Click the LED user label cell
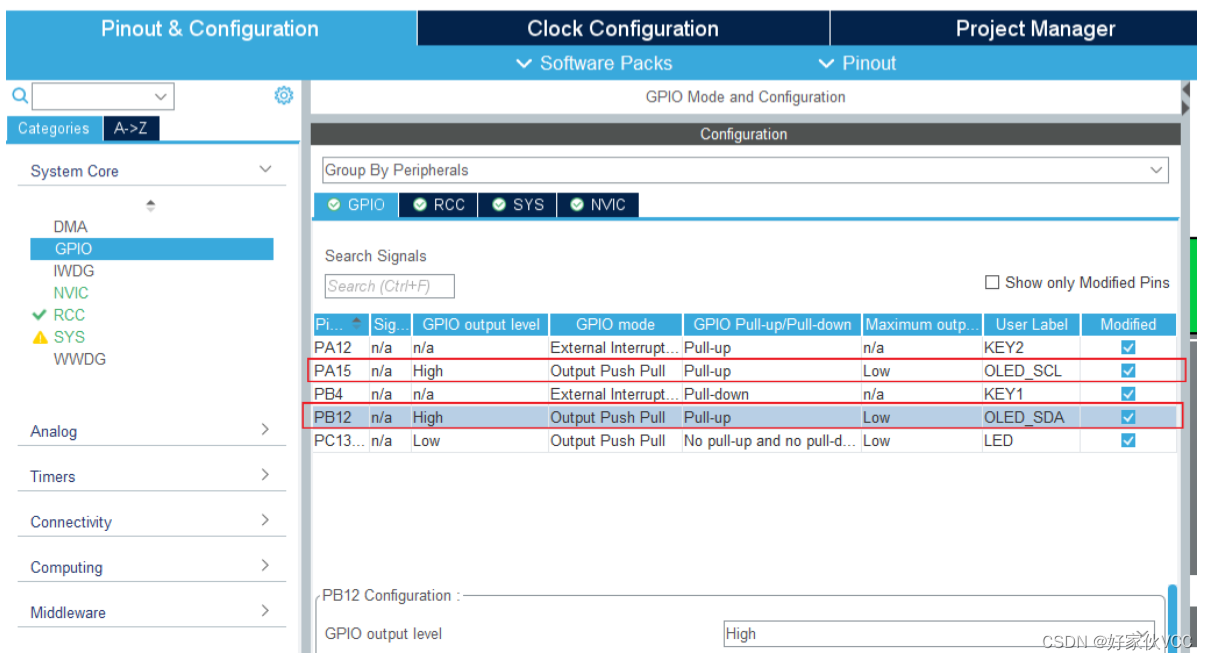This screenshot has width=1208, height=660. pyautogui.click(x=1031, y=441)
